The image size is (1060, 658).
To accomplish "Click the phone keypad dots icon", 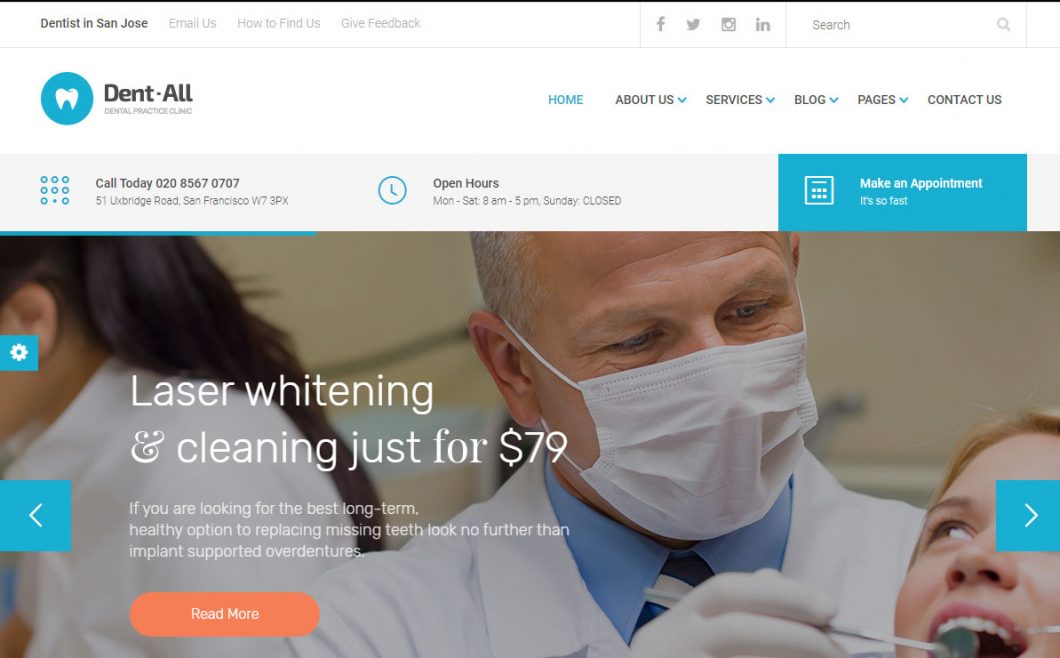I will [x=55, y=191].
